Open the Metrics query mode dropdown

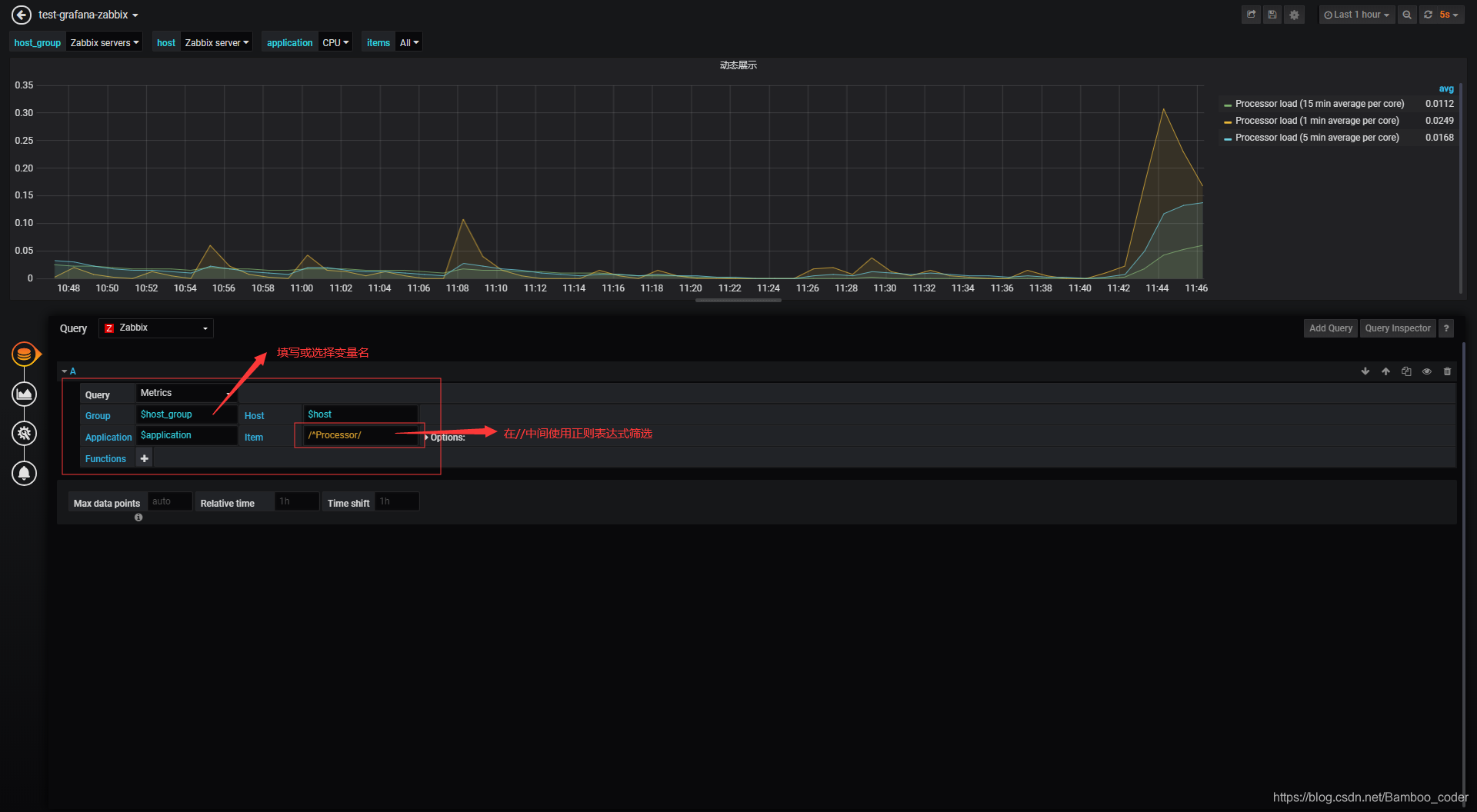click(186, 393)
